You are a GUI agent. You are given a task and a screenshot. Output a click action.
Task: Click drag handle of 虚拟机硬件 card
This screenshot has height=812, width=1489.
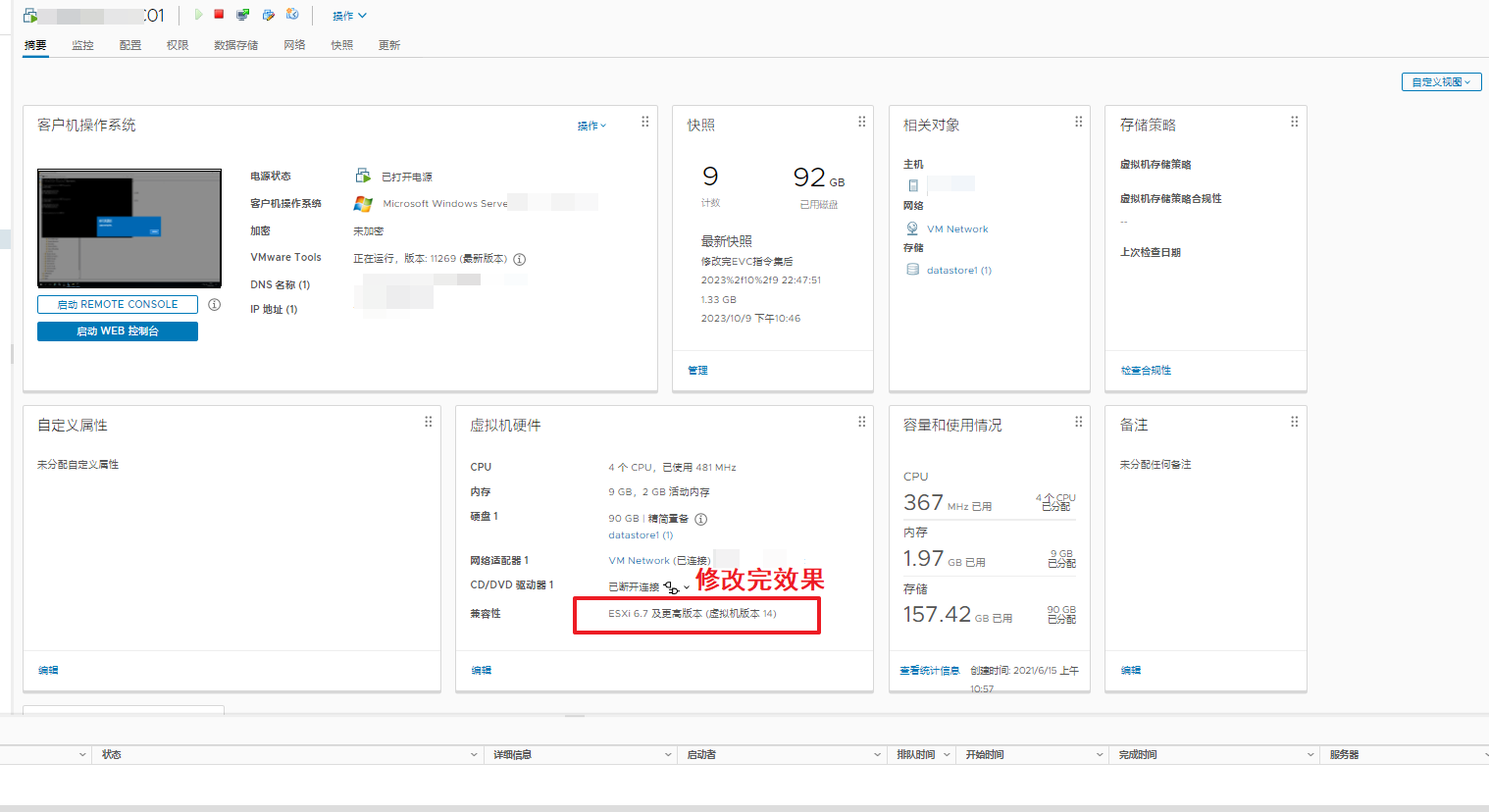click(861, 422)
